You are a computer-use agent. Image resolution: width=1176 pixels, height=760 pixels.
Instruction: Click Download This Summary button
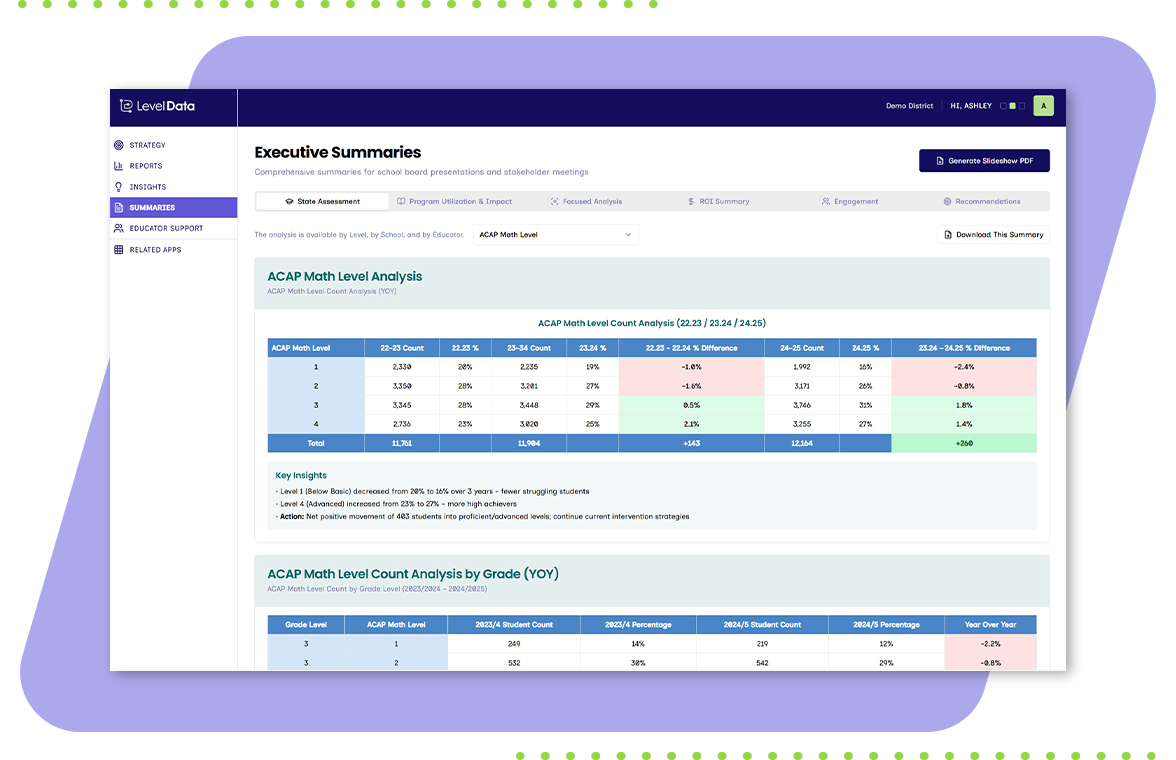(x=993, y=235)
